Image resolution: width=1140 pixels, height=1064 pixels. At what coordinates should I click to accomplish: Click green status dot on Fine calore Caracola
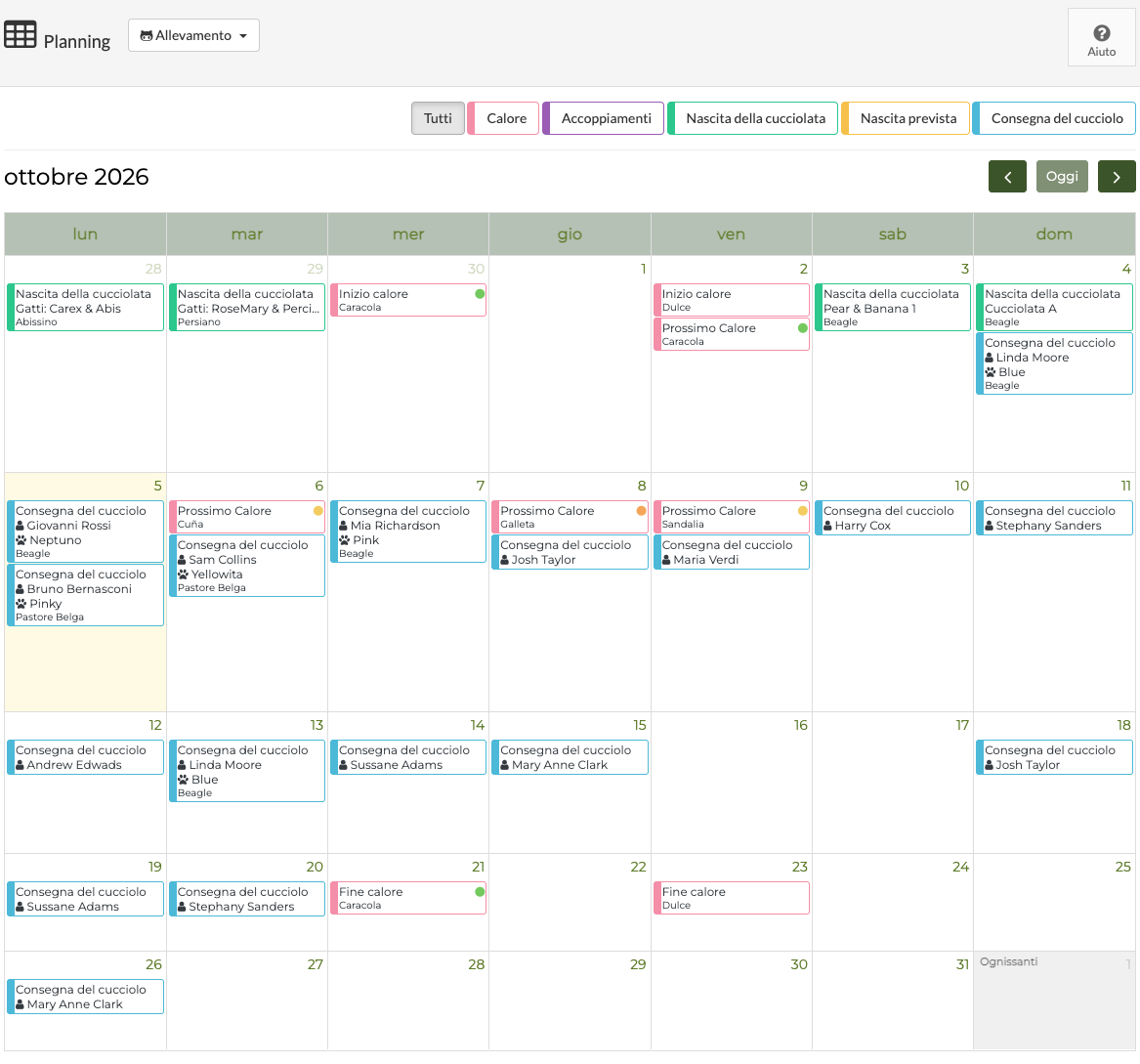click(x=480, y=892)
